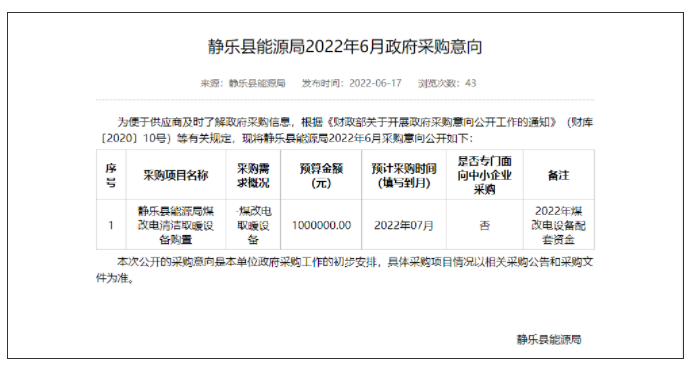Viewport: 696px width, 366px height.
Task: Select the 采购项目名称 column header
Action: [176, 175]
